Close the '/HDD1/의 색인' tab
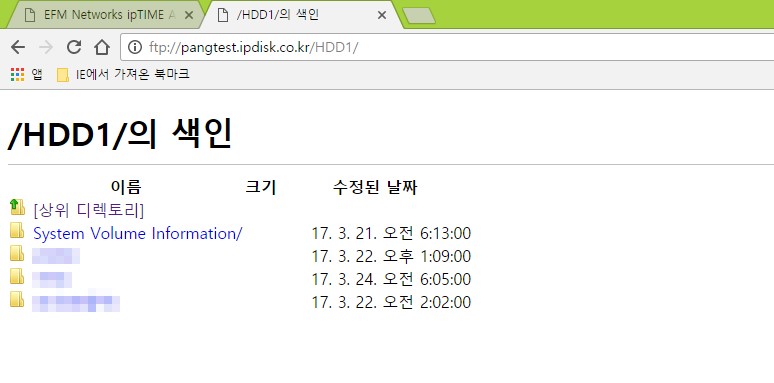This screenshot has width=774, height=383. pos(382,15)
